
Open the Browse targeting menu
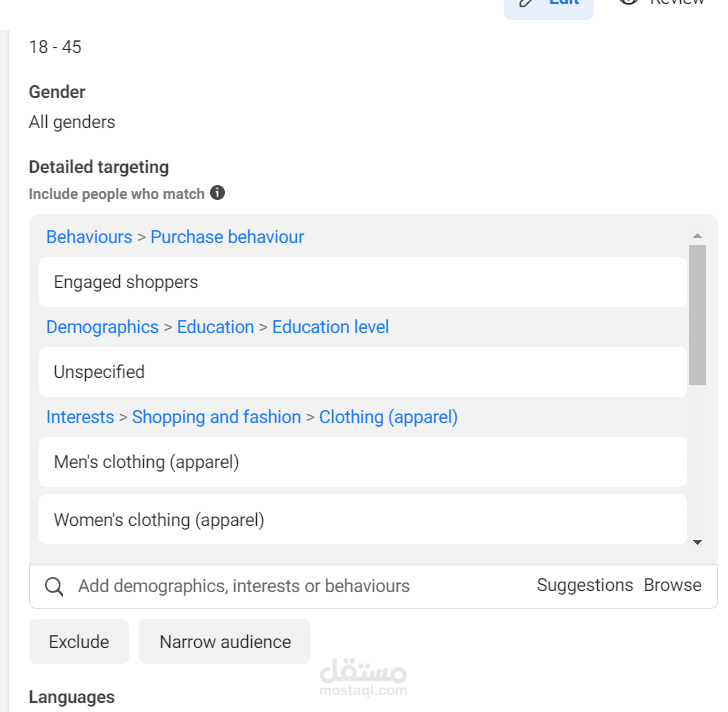click(x=672, y=585)
